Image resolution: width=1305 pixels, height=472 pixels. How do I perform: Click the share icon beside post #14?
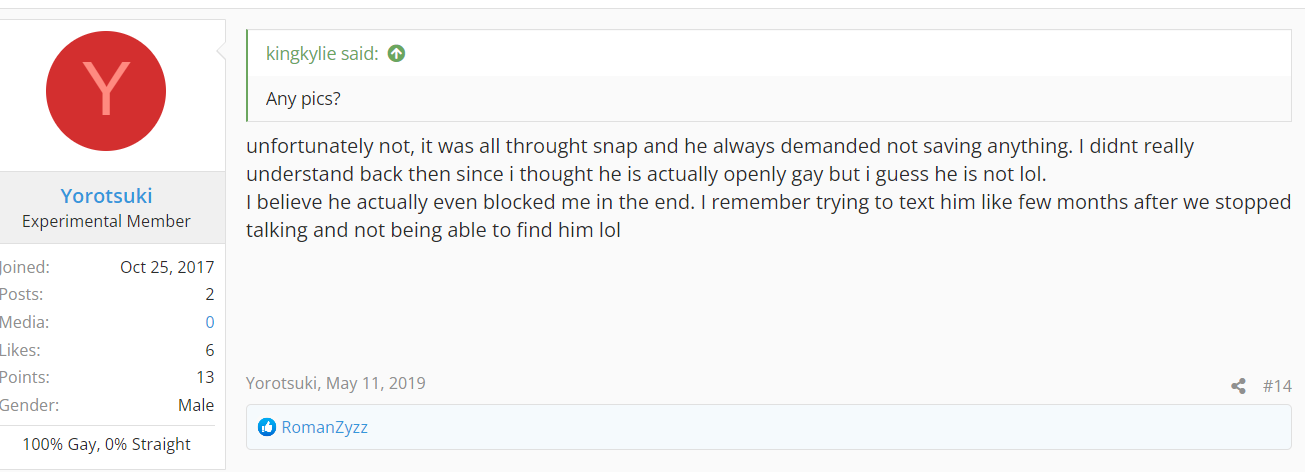[x=1238, y=386]
